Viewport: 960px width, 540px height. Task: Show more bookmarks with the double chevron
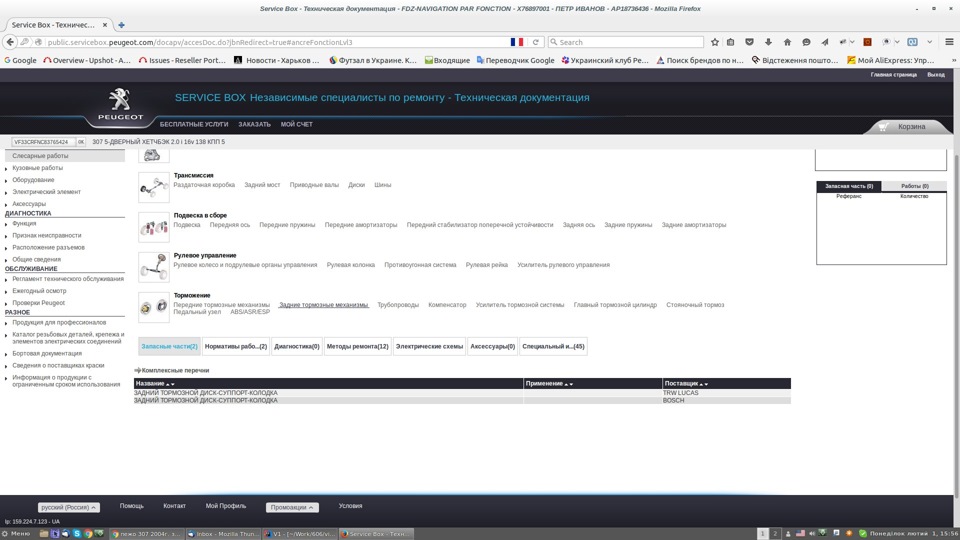(954, 60)
